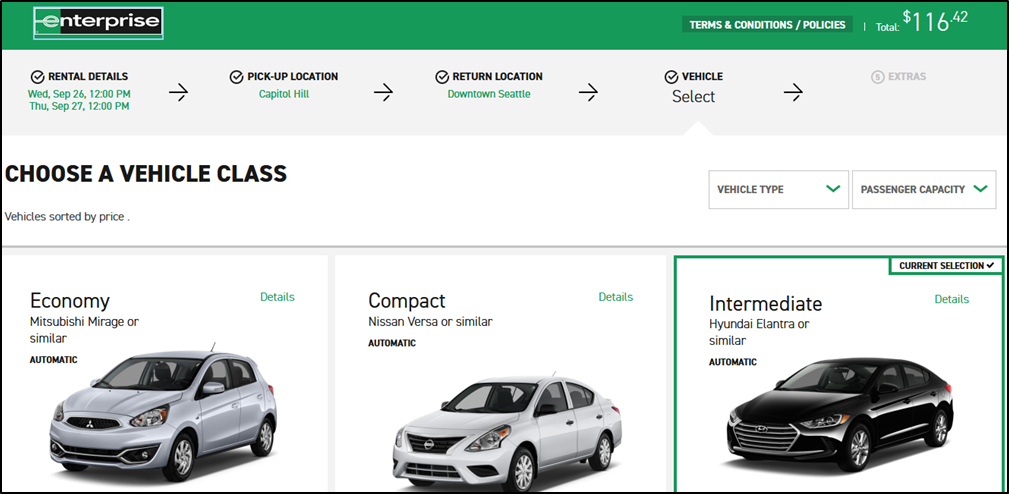
Task: Click the Vehicle step checkmark icon
Action: (x=671, y=77)
